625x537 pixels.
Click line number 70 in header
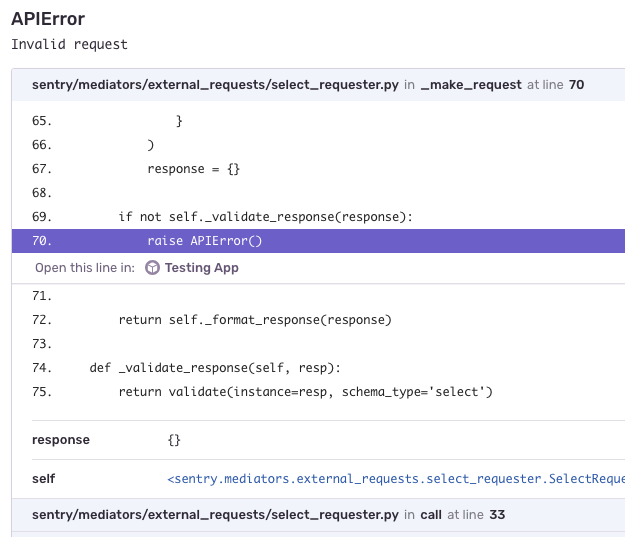pyautogui.click(x=576, y=85)
